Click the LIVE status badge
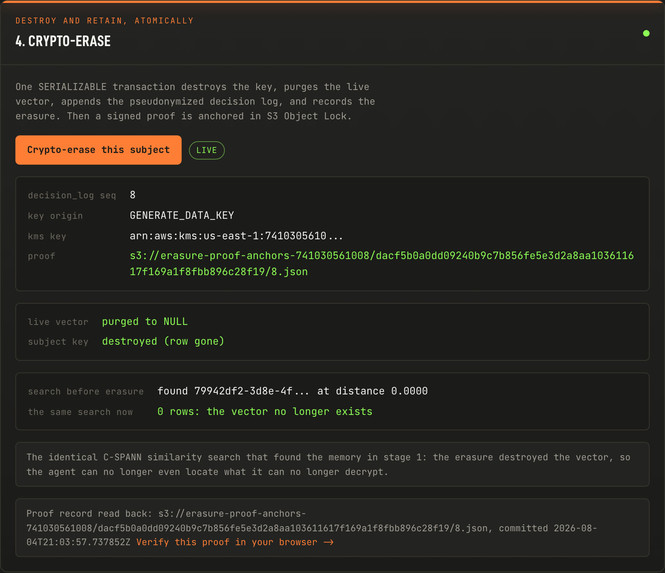665x573 pixels. coord(207,150)
